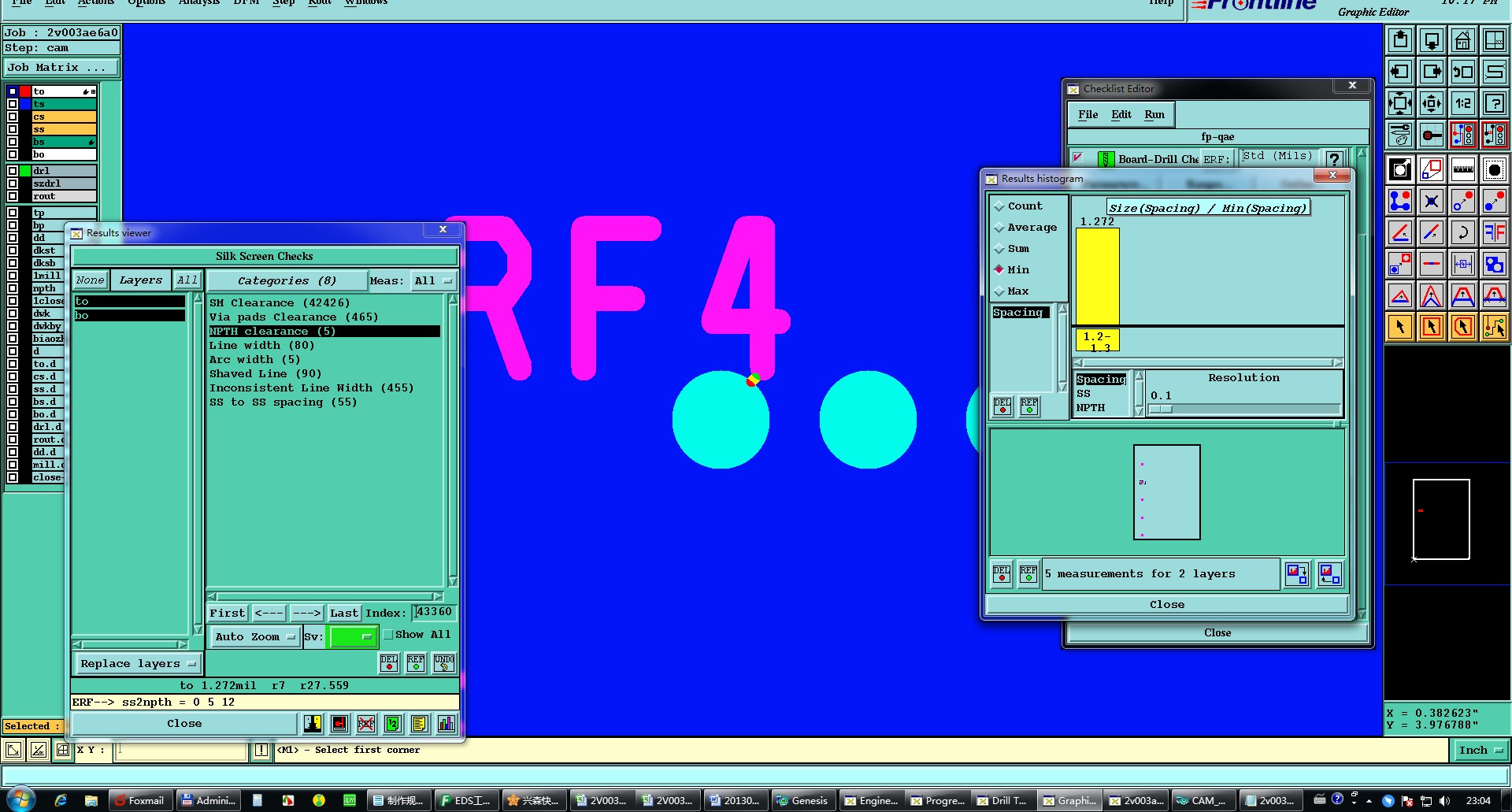Viewport: 1512px width, 812px height.
Task: Open Foxmail from the taskbar
Action: click(x=139, y=800)
